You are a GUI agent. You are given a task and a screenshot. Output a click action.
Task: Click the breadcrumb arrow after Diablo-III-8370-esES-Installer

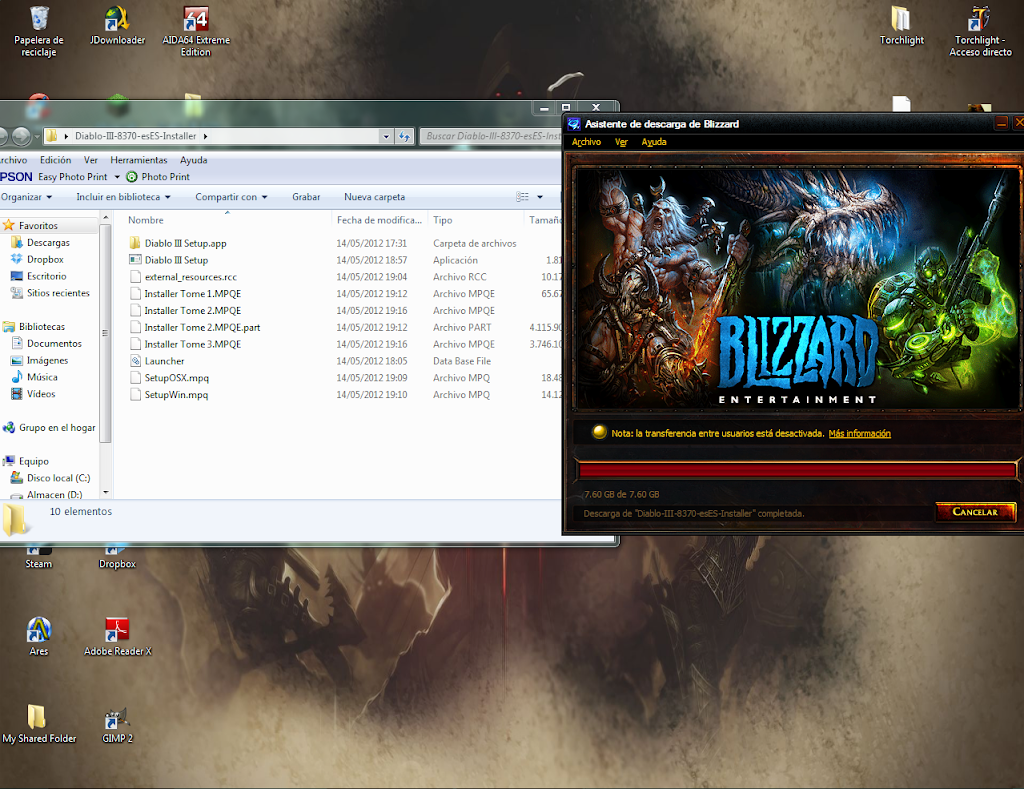coord(205,136)
